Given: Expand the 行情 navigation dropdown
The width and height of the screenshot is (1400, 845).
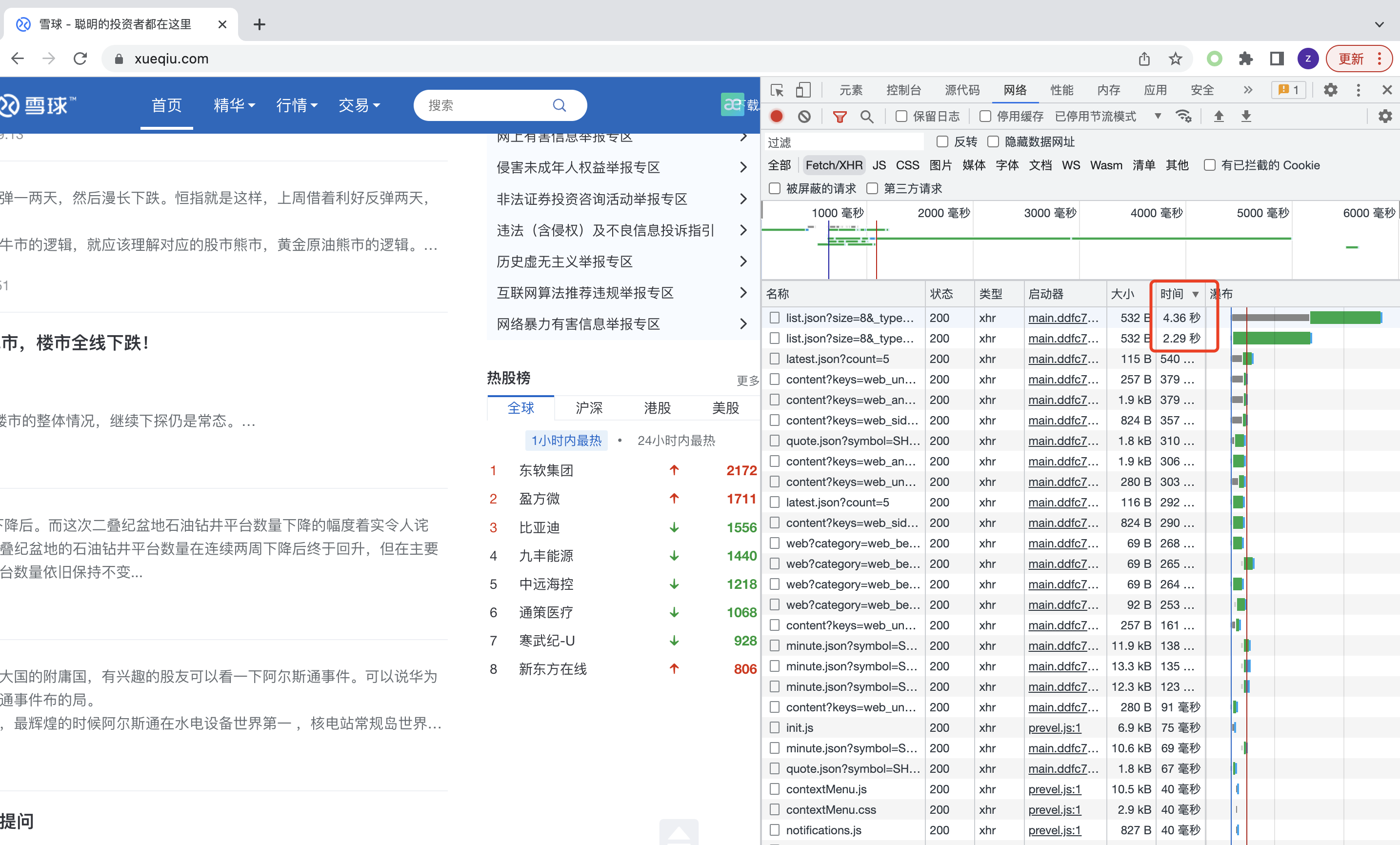Looking at the screenshot, I should (297, 105).
